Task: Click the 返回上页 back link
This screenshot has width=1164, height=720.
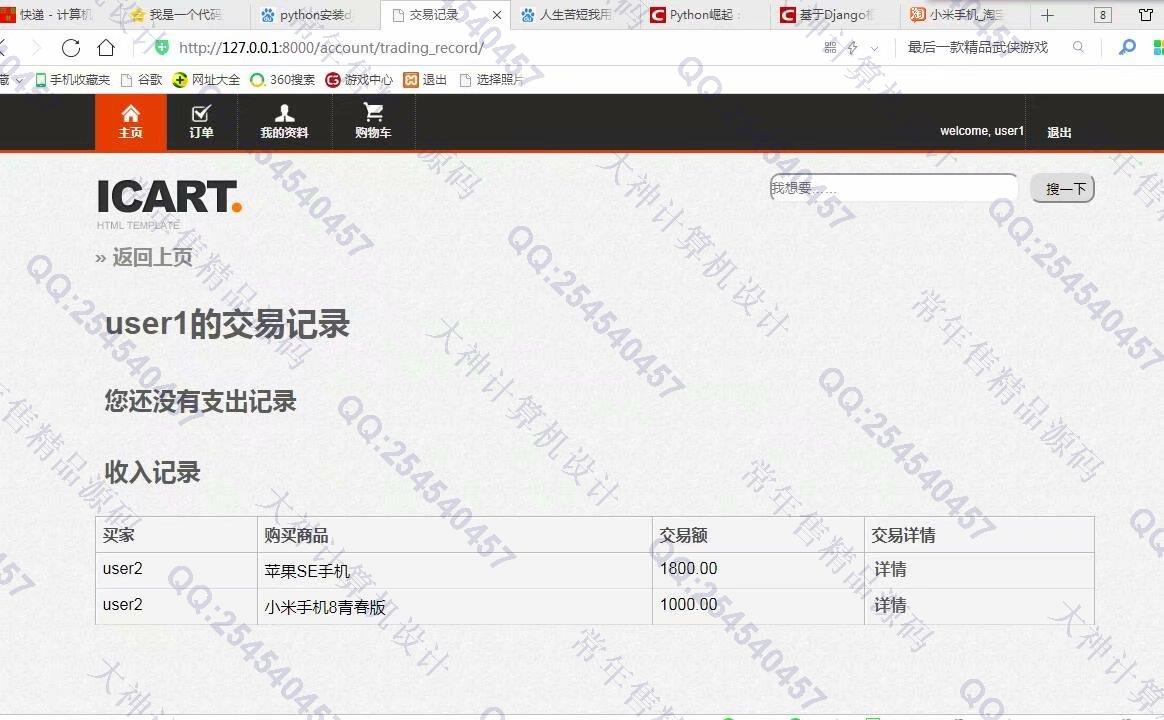Action: [152, 258]
